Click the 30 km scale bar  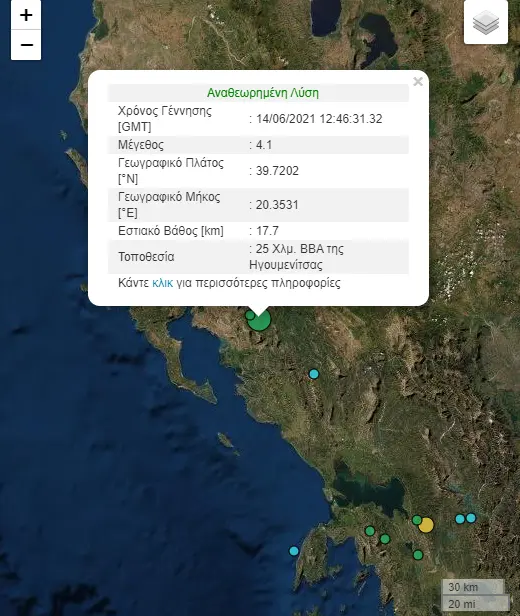click(x=473, y=587)
